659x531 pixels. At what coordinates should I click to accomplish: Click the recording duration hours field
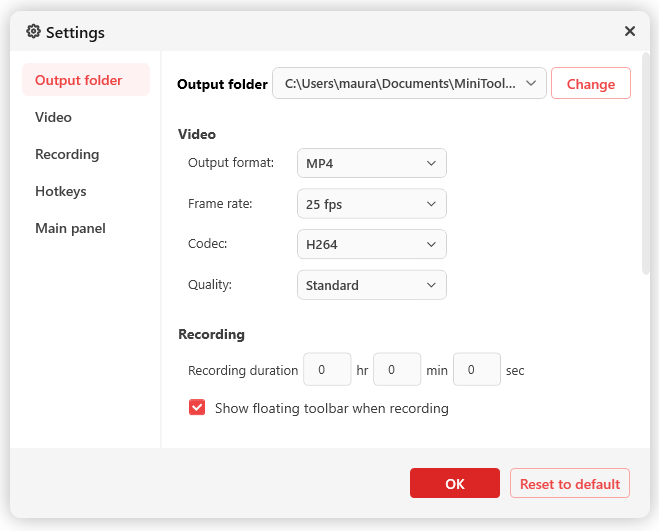click(327, 370)
